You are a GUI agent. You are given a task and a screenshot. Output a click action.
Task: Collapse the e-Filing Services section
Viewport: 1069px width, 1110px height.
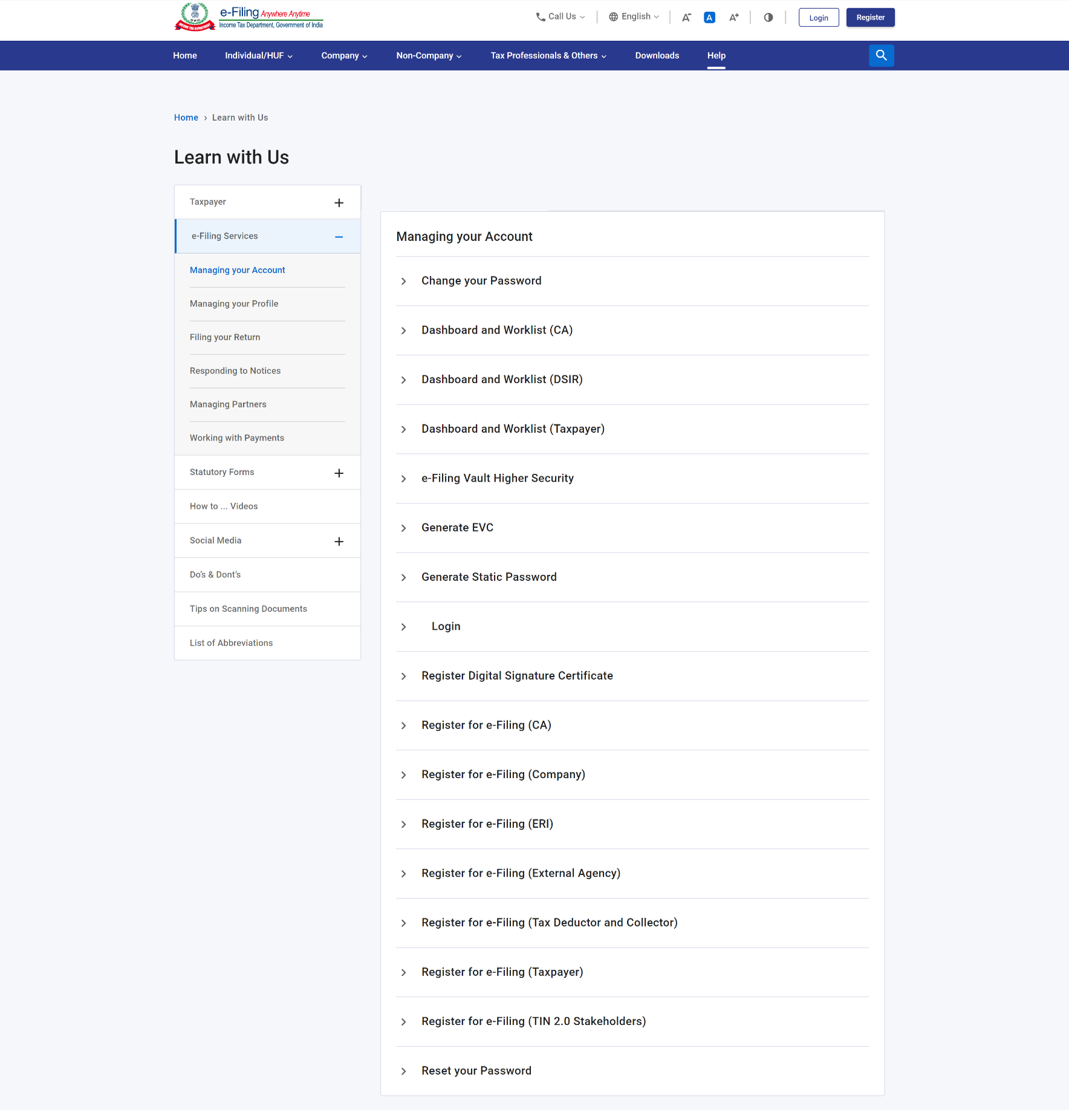[x=338, y=236]
